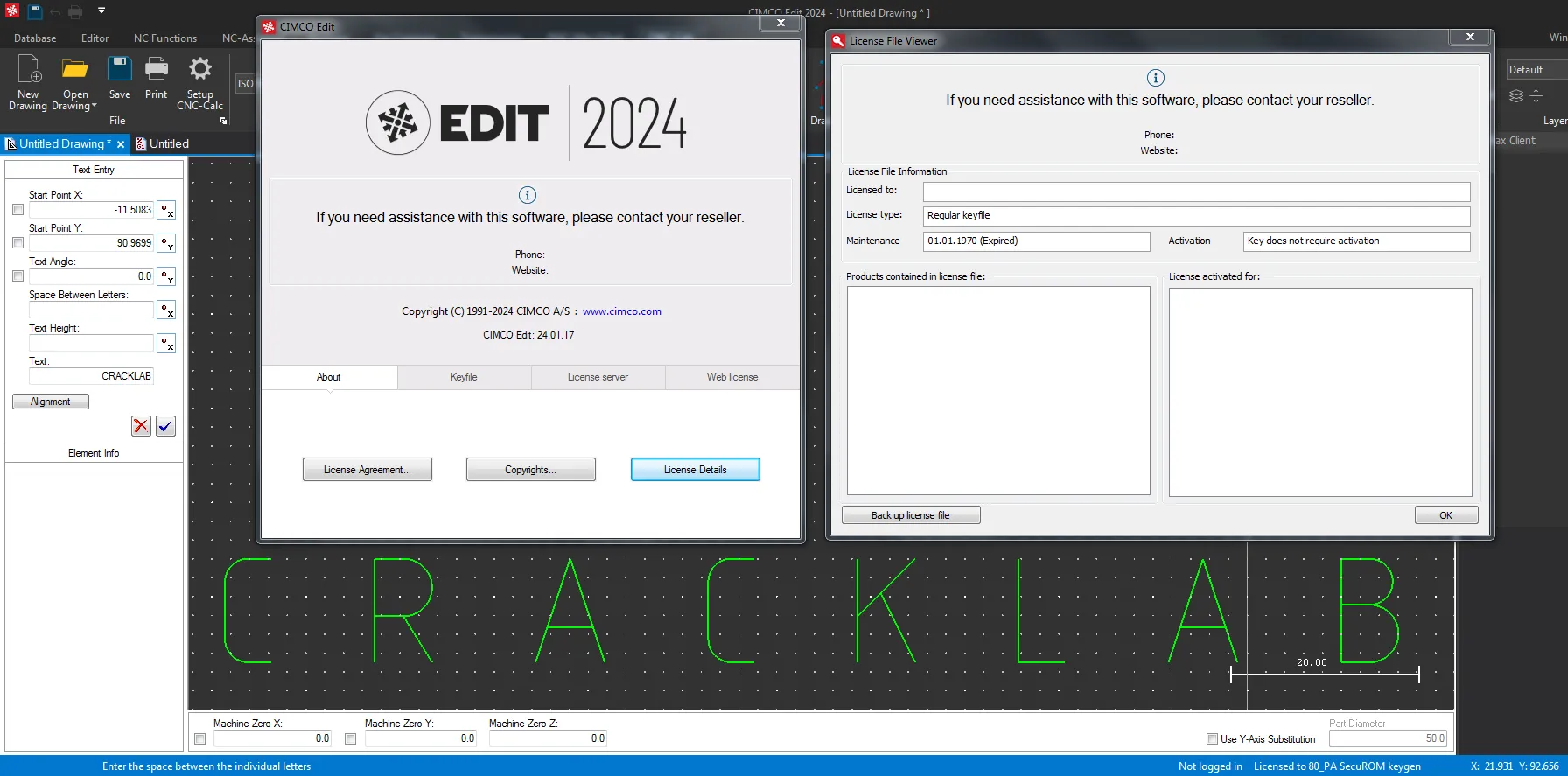The image size is (1568, 776).
Task: Tick the Machine Zero X checkbox
Action: pyautogui.click(x=199, y=739)
